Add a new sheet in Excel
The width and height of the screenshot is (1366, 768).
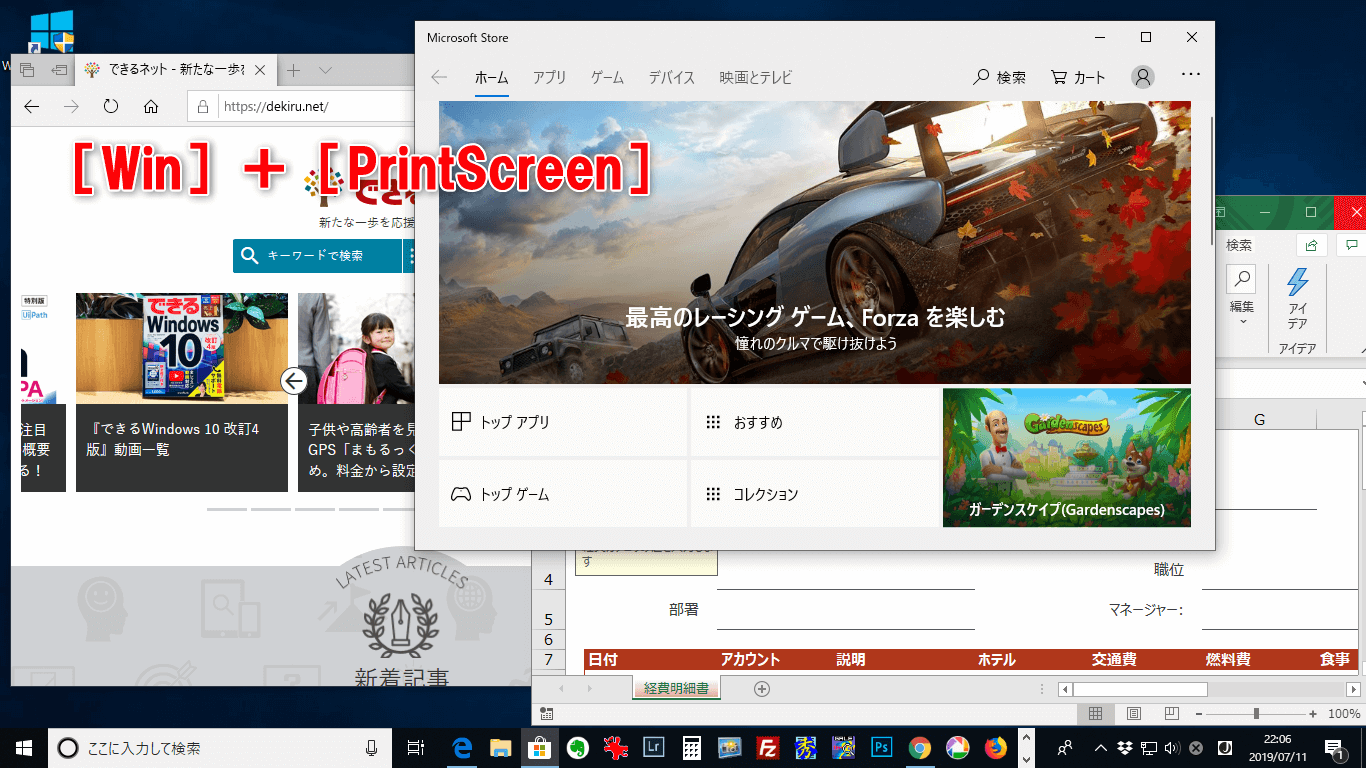tap(762, 688)
